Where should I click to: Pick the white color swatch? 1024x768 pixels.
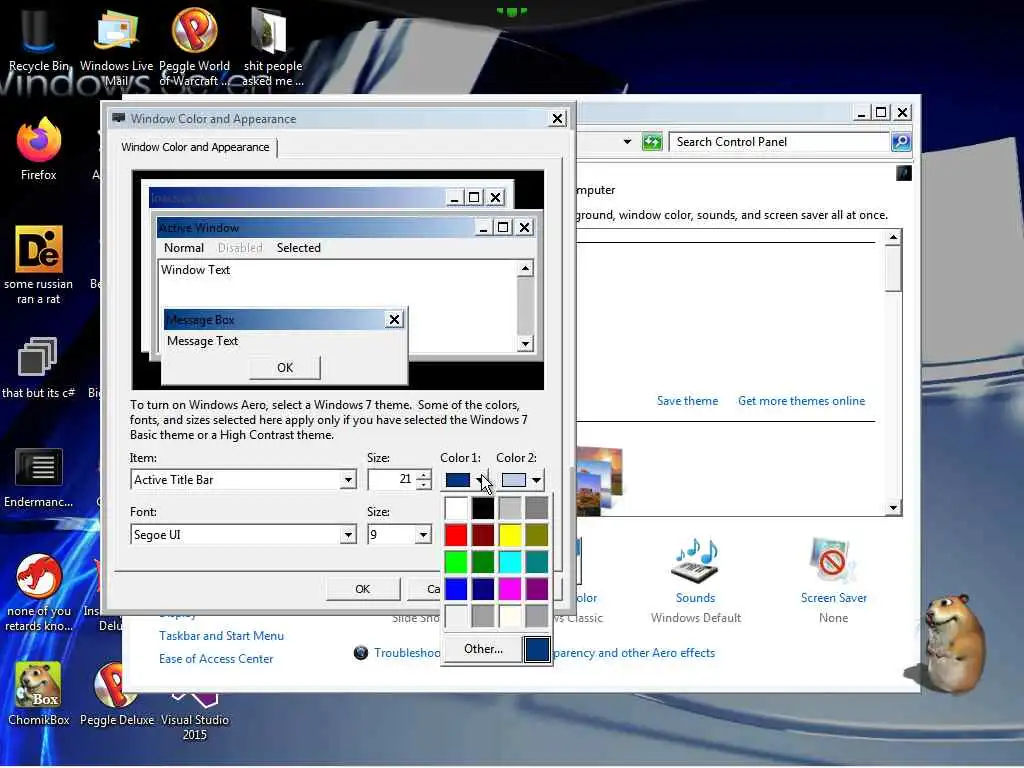[x=456, y=508]
